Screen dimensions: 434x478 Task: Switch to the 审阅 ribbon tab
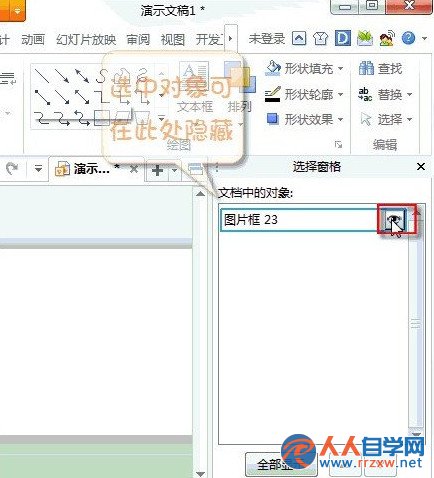138,40
